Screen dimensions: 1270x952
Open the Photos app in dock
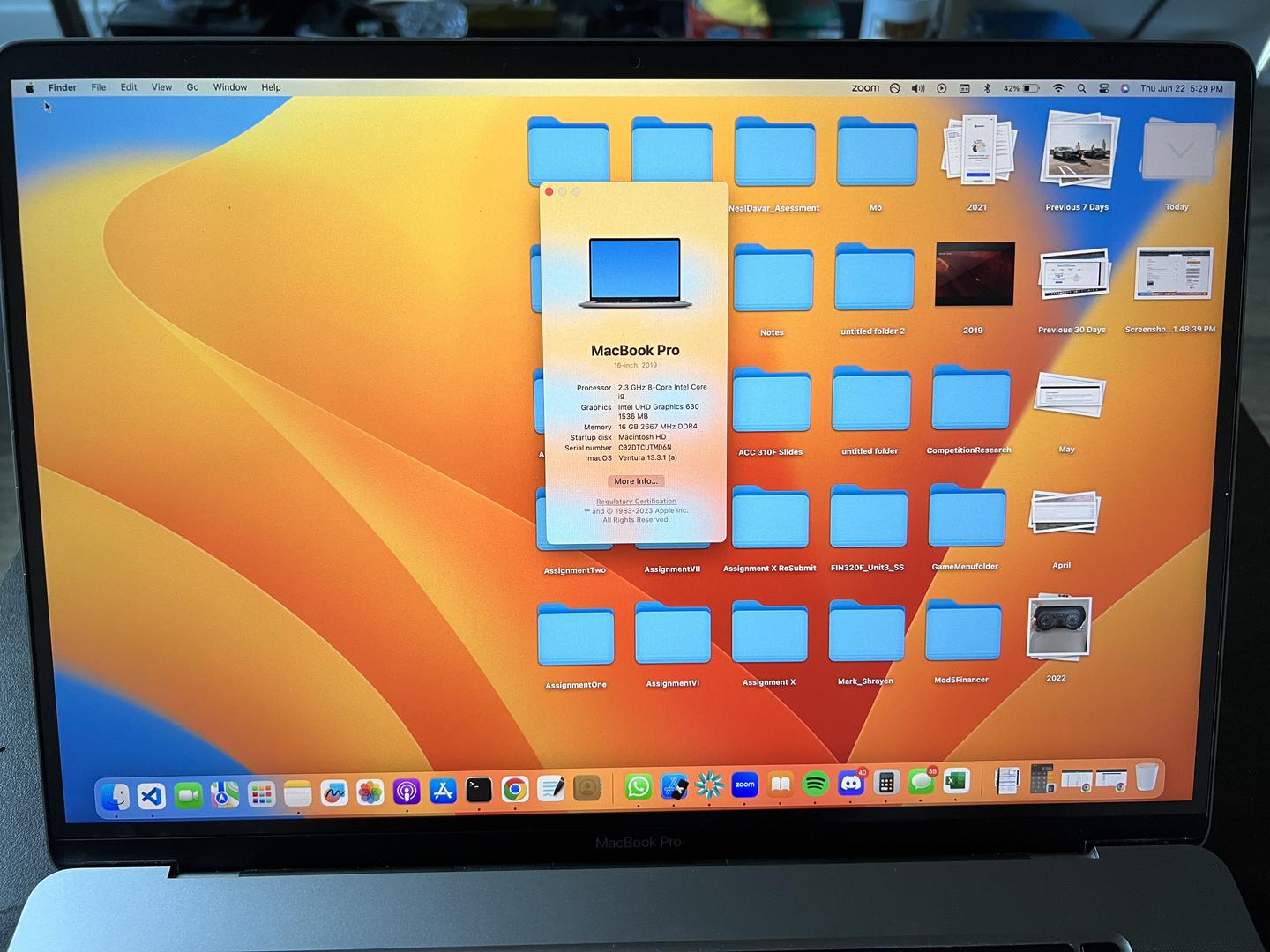[x=370, y=792]
